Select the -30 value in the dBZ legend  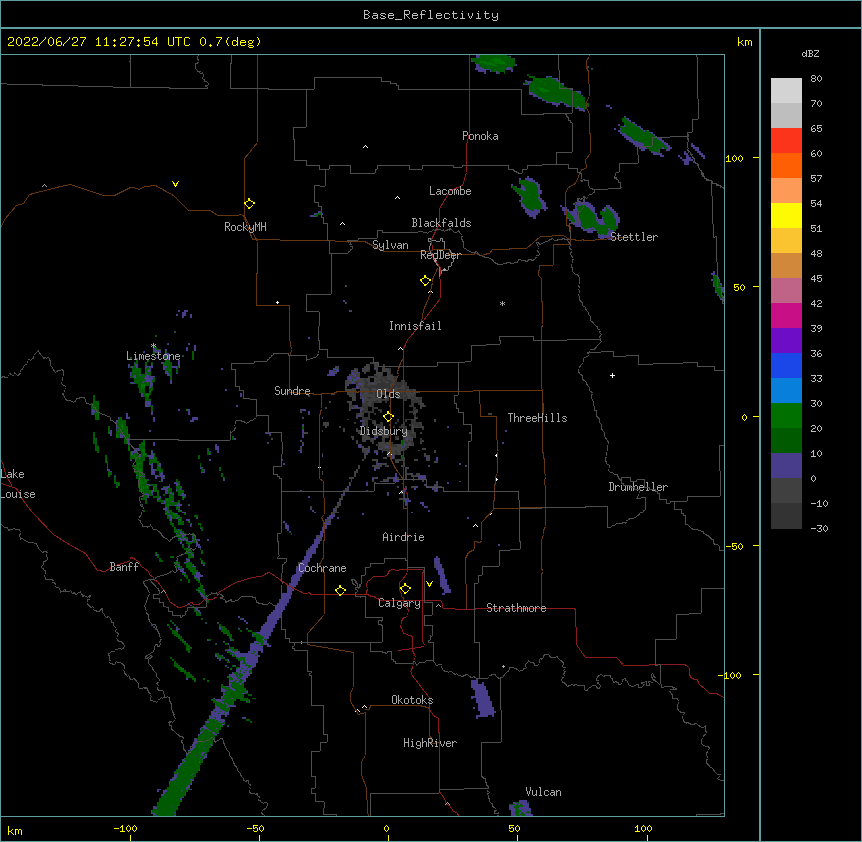(x=819, y=528)
